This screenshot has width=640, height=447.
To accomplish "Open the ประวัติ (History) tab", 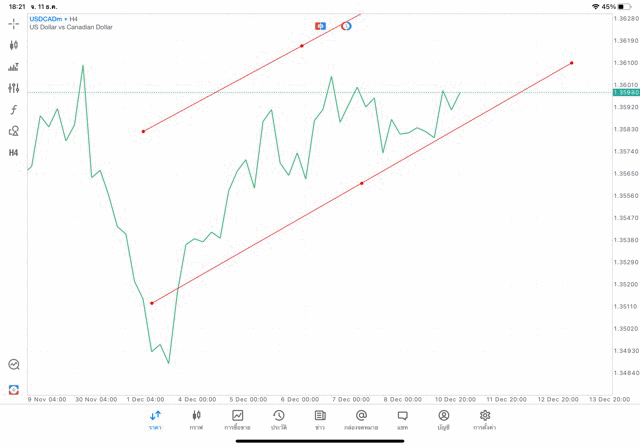I will [x=279, y=419].
